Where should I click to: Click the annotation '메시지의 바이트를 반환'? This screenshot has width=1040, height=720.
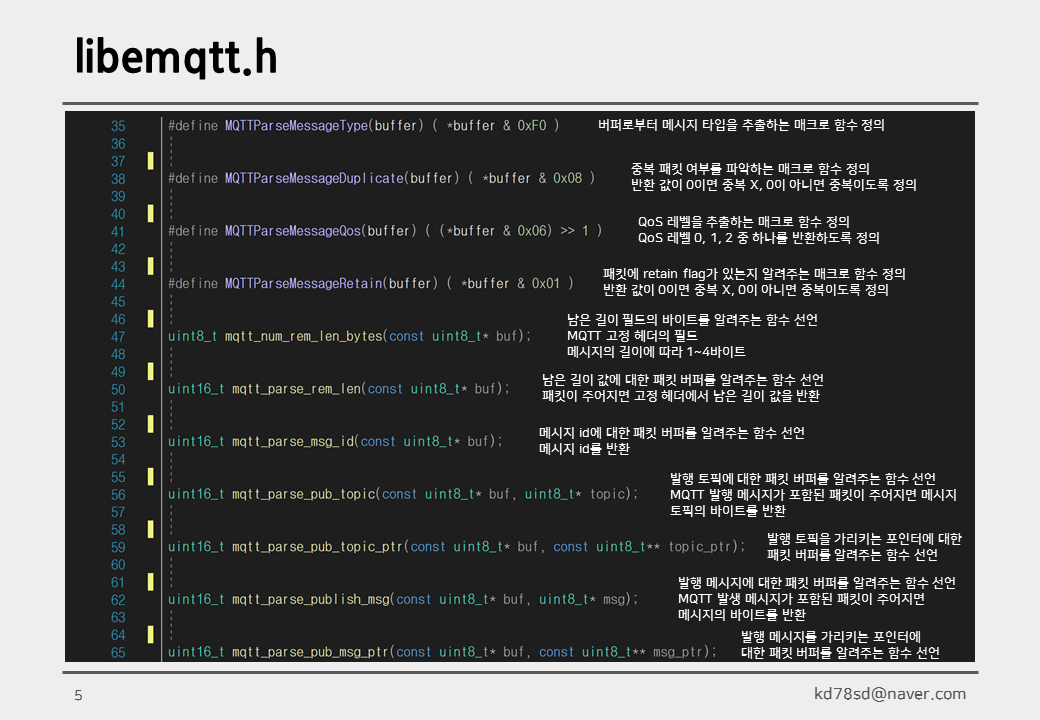[x=742, y=615]
